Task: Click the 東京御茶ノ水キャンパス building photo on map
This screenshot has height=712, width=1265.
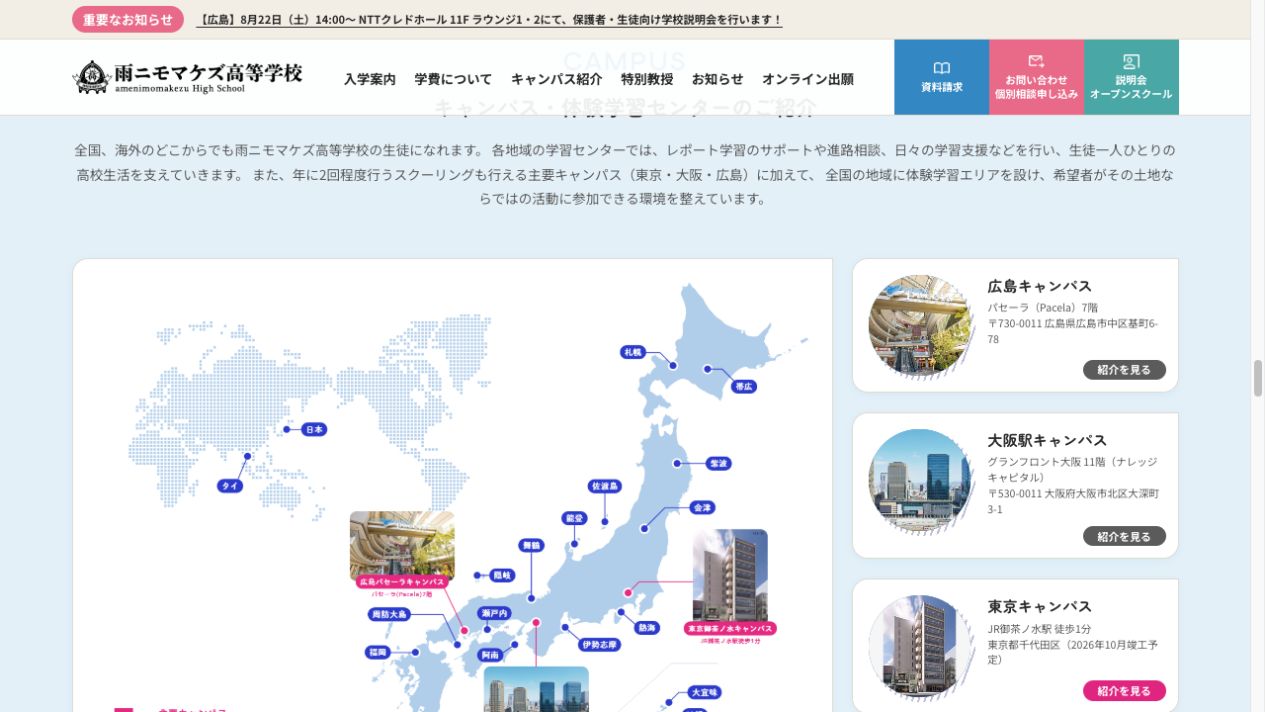Action: pyautogui.click(x=730, y=575)
